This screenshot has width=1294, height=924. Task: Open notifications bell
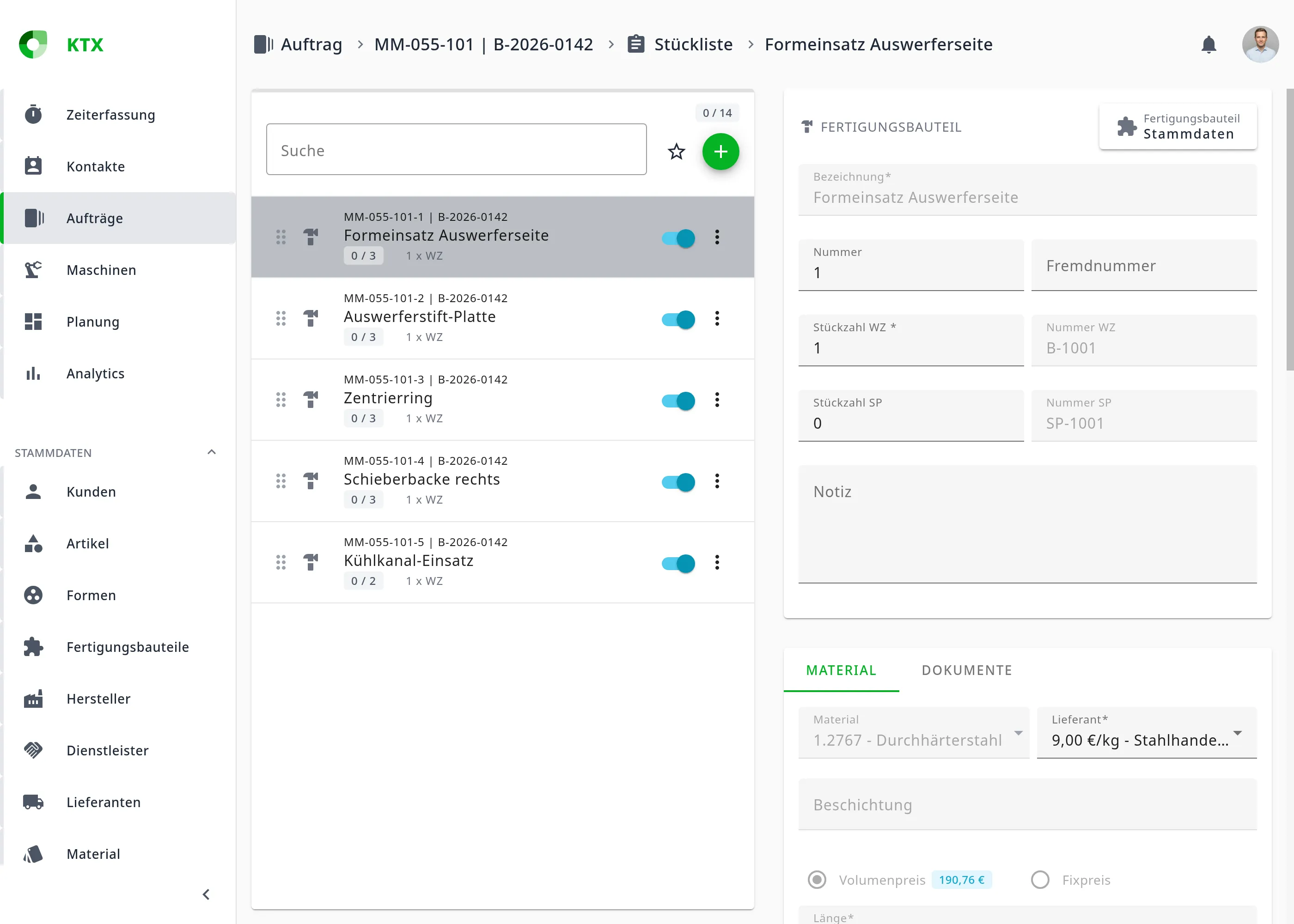coord(1209,44)
